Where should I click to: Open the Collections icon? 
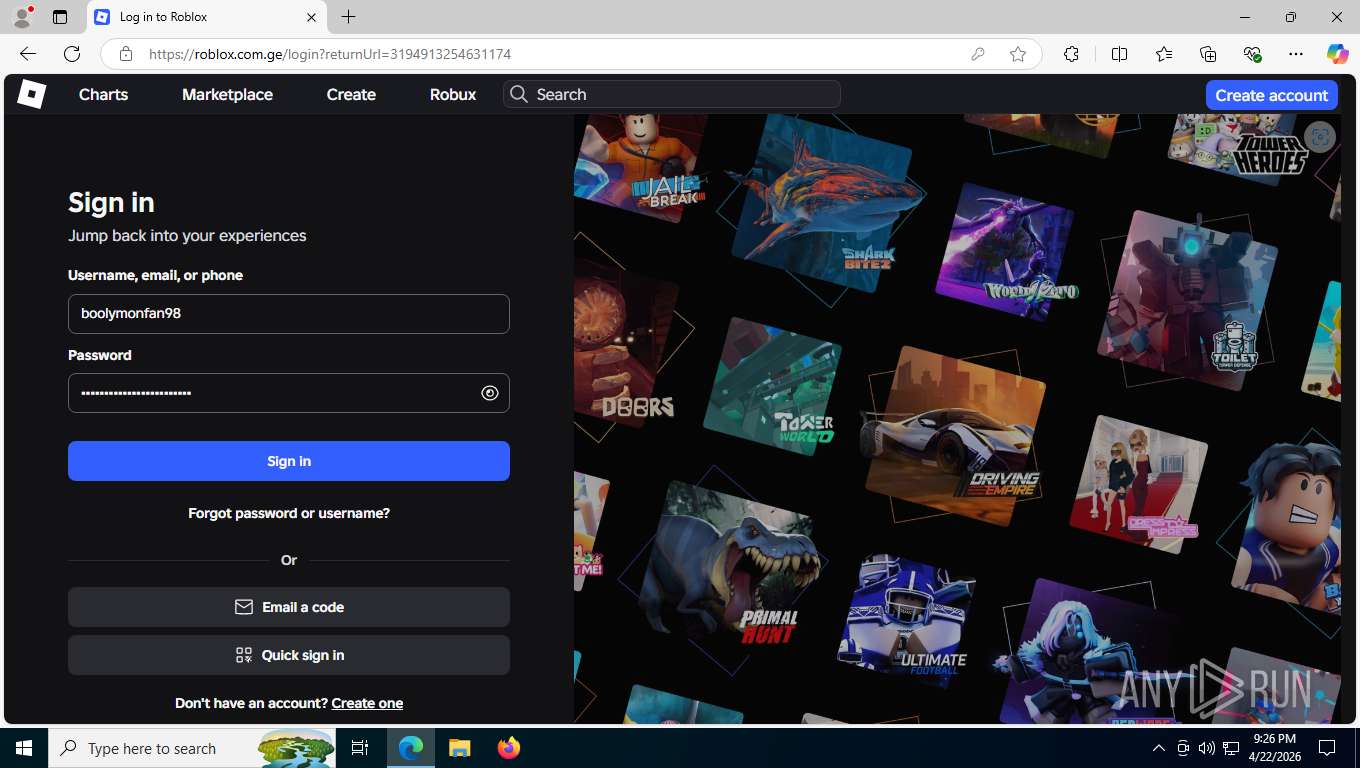[x=1208, y=54]
